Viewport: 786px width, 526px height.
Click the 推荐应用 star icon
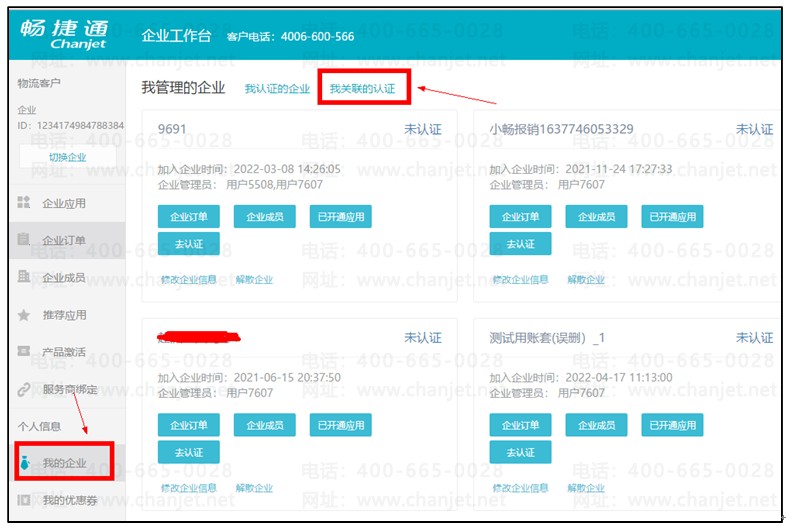24,315
